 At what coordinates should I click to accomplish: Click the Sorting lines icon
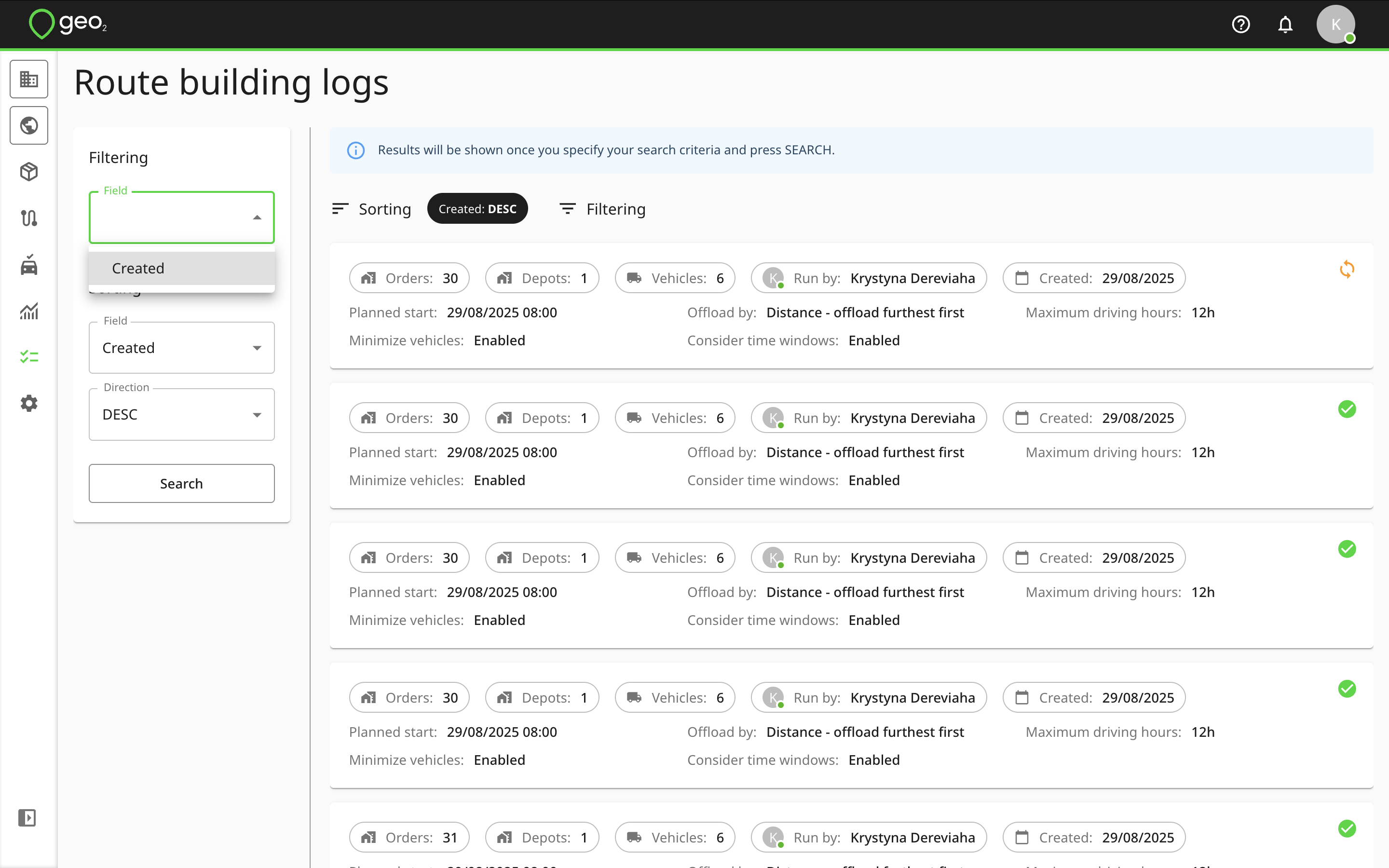point(340,208)
